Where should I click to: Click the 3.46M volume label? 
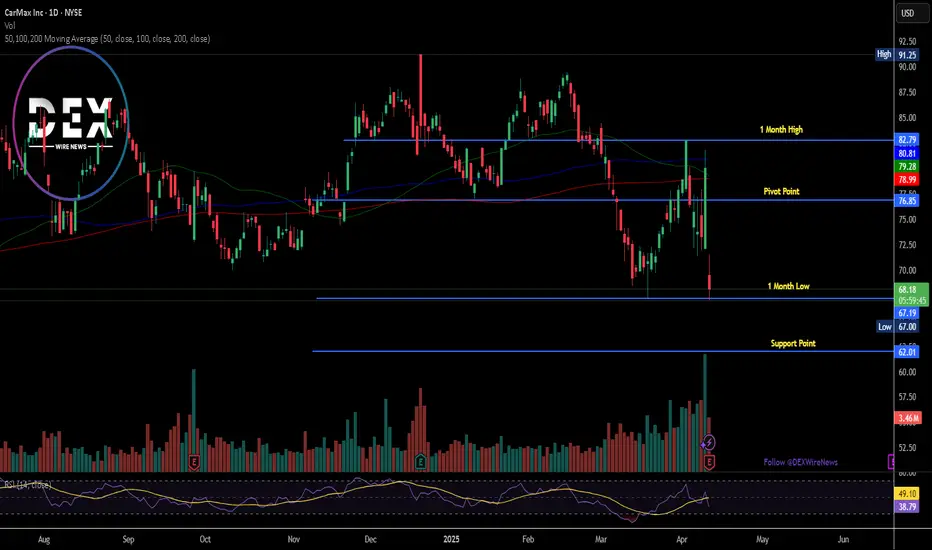[x=908, y=418]
